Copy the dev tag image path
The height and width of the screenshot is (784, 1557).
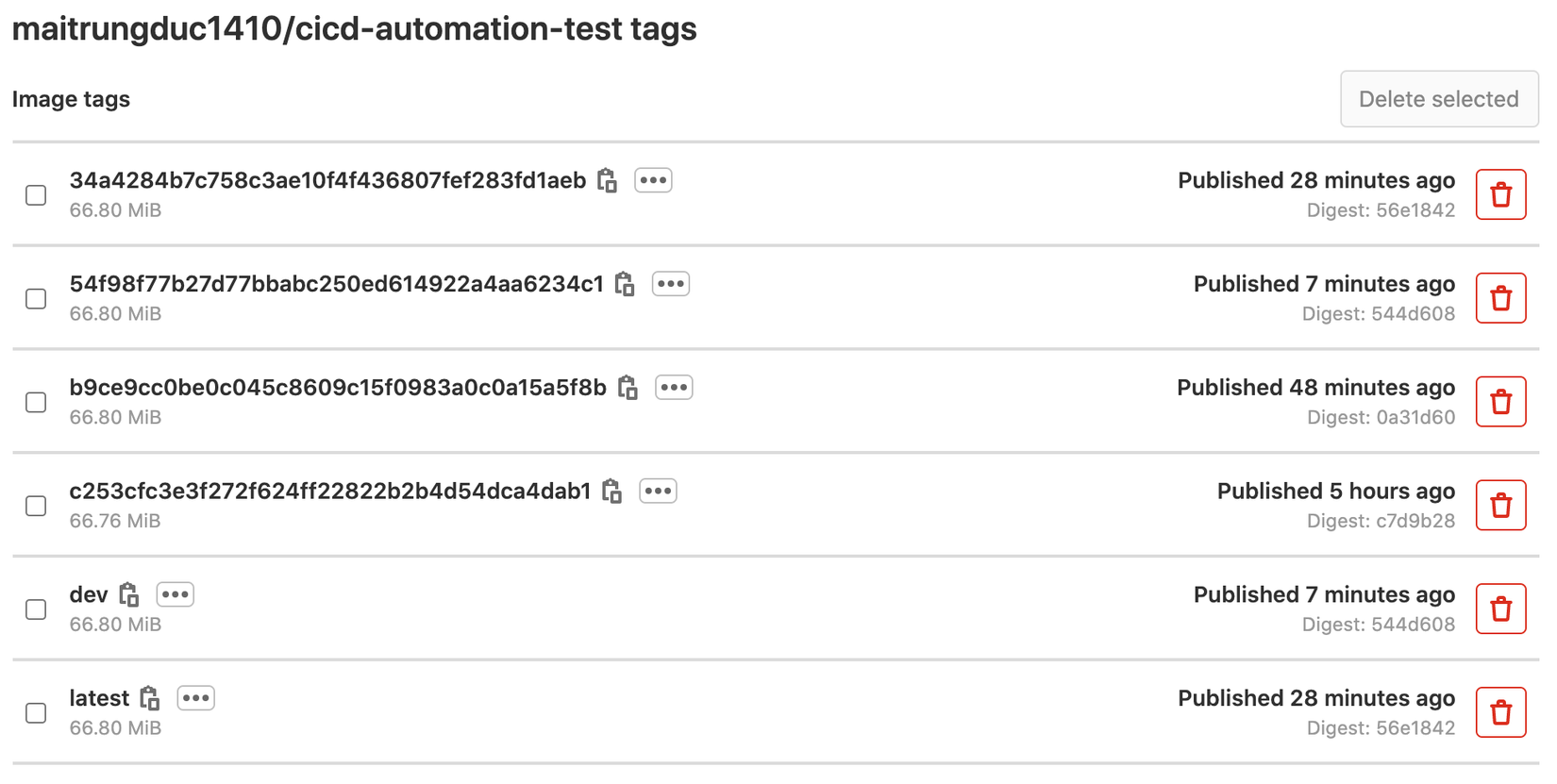tap(129, 594)
